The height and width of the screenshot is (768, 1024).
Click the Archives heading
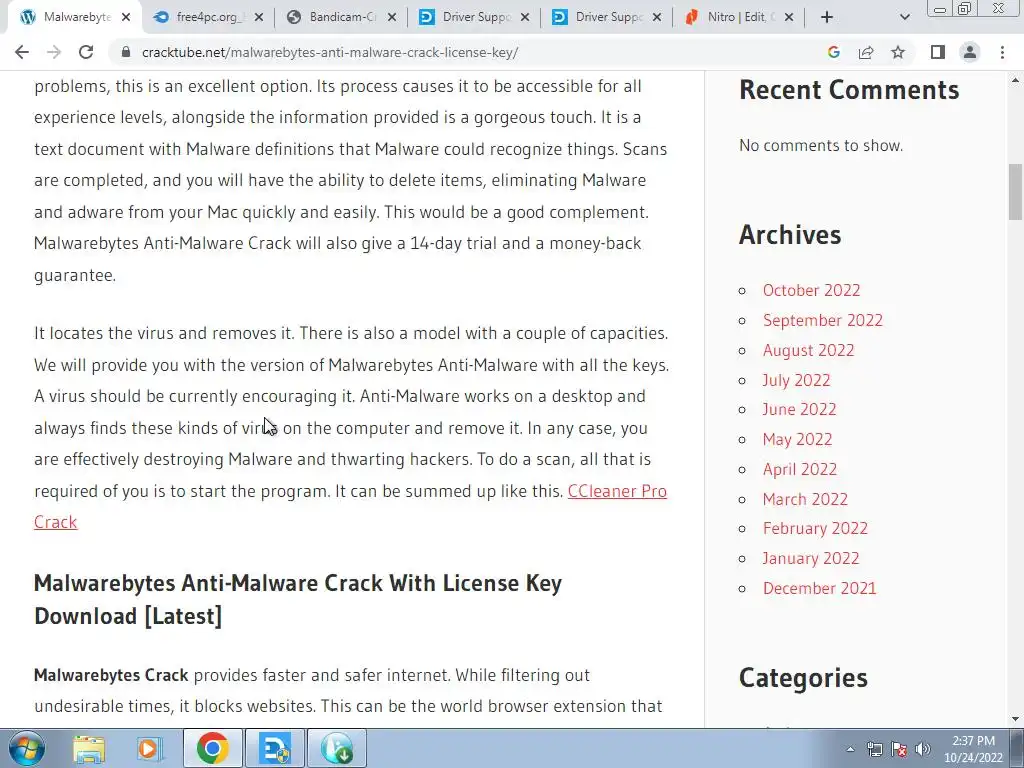[790, 234]
